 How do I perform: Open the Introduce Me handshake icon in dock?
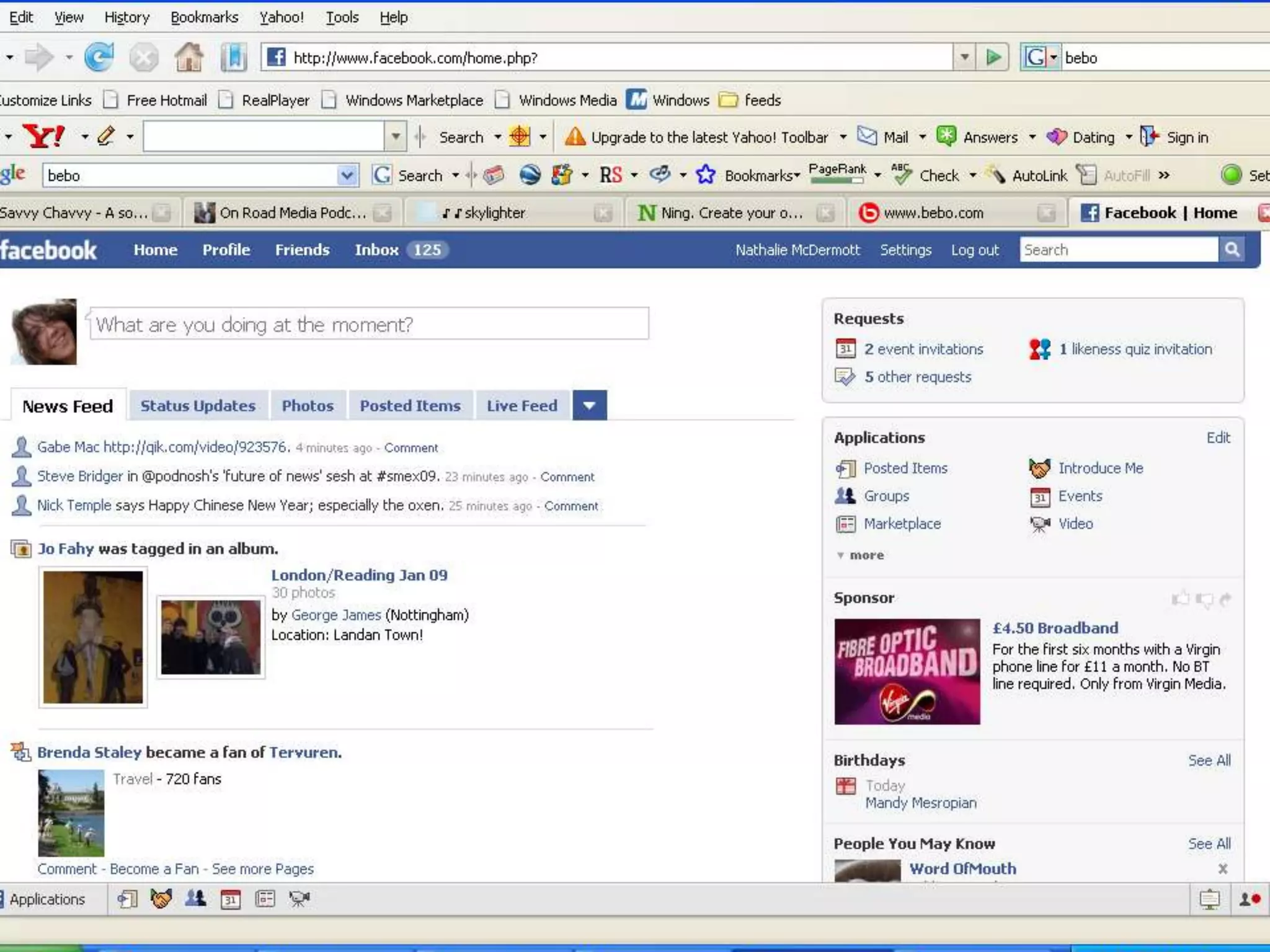pyautogui.click(x=161, y=899)
